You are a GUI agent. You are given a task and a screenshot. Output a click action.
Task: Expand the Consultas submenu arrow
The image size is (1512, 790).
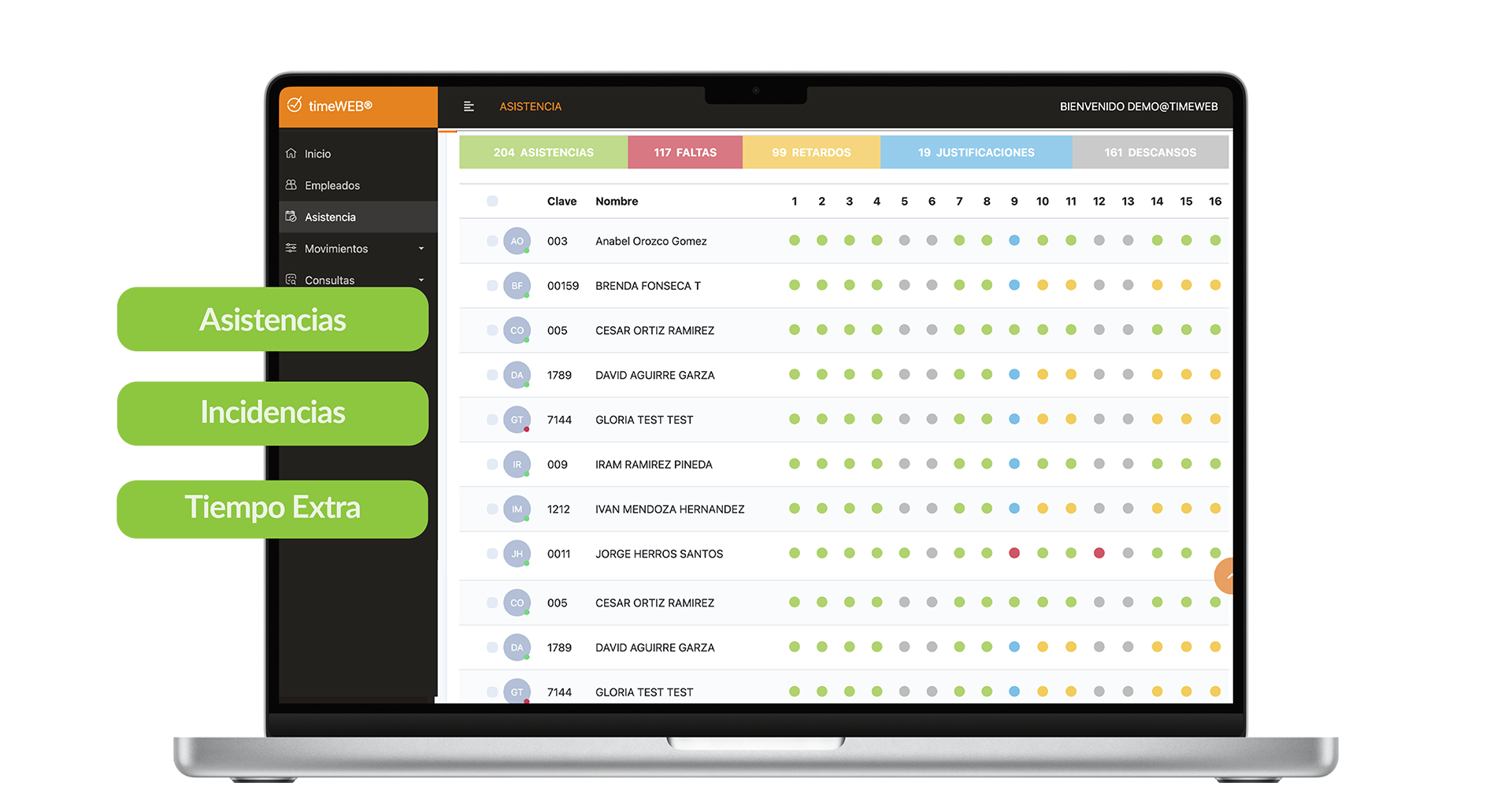point(421,280)
